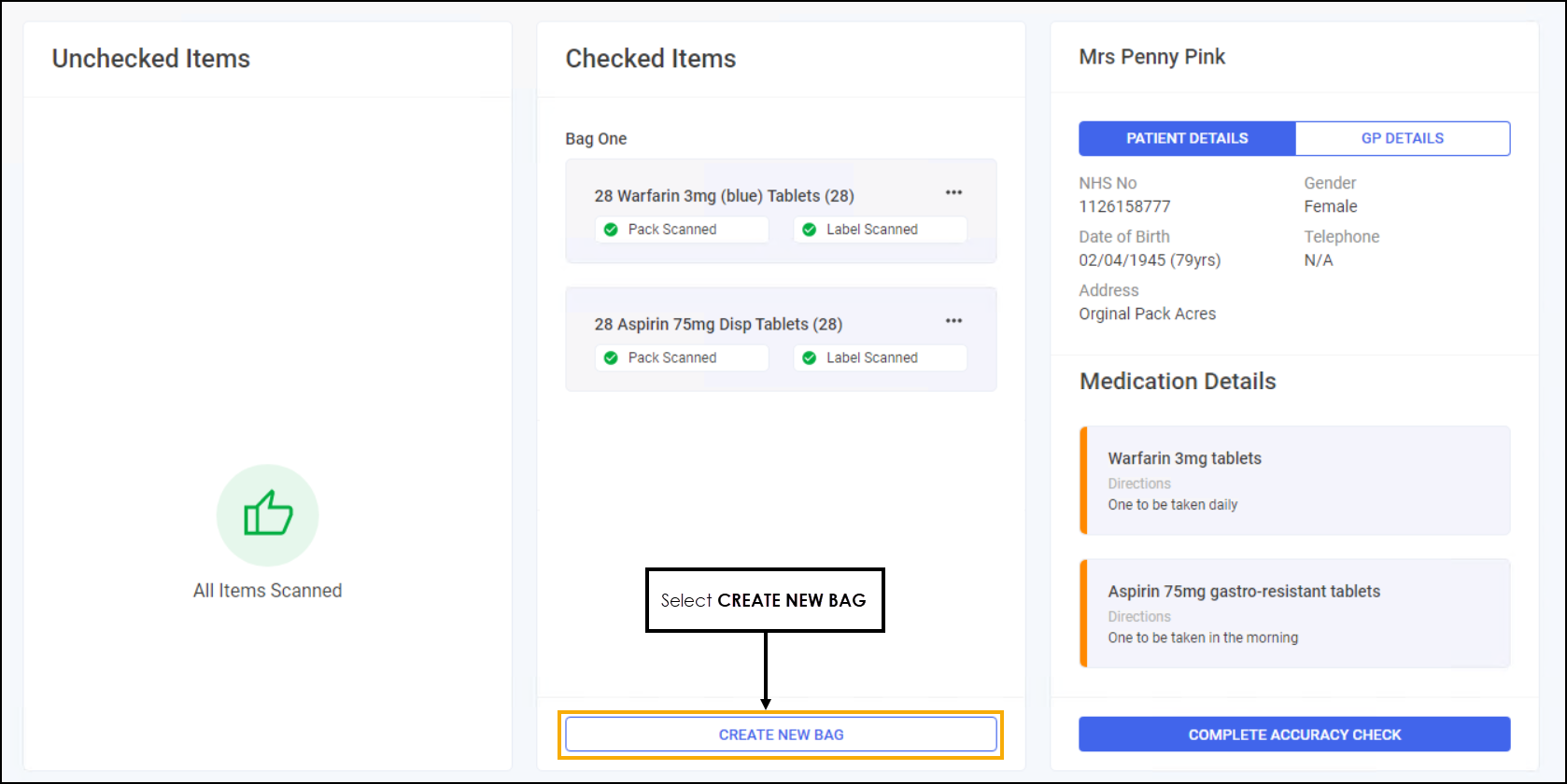Select Aspirin 75mg gastro-resistant tablets card
This screenshot has height=784, width=1567.
(x=1294, y=613)
